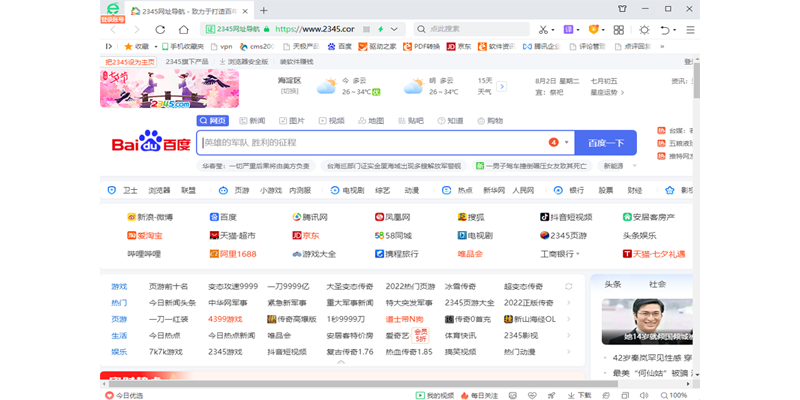Switch to the 地图 search tab

coord(371,121)
